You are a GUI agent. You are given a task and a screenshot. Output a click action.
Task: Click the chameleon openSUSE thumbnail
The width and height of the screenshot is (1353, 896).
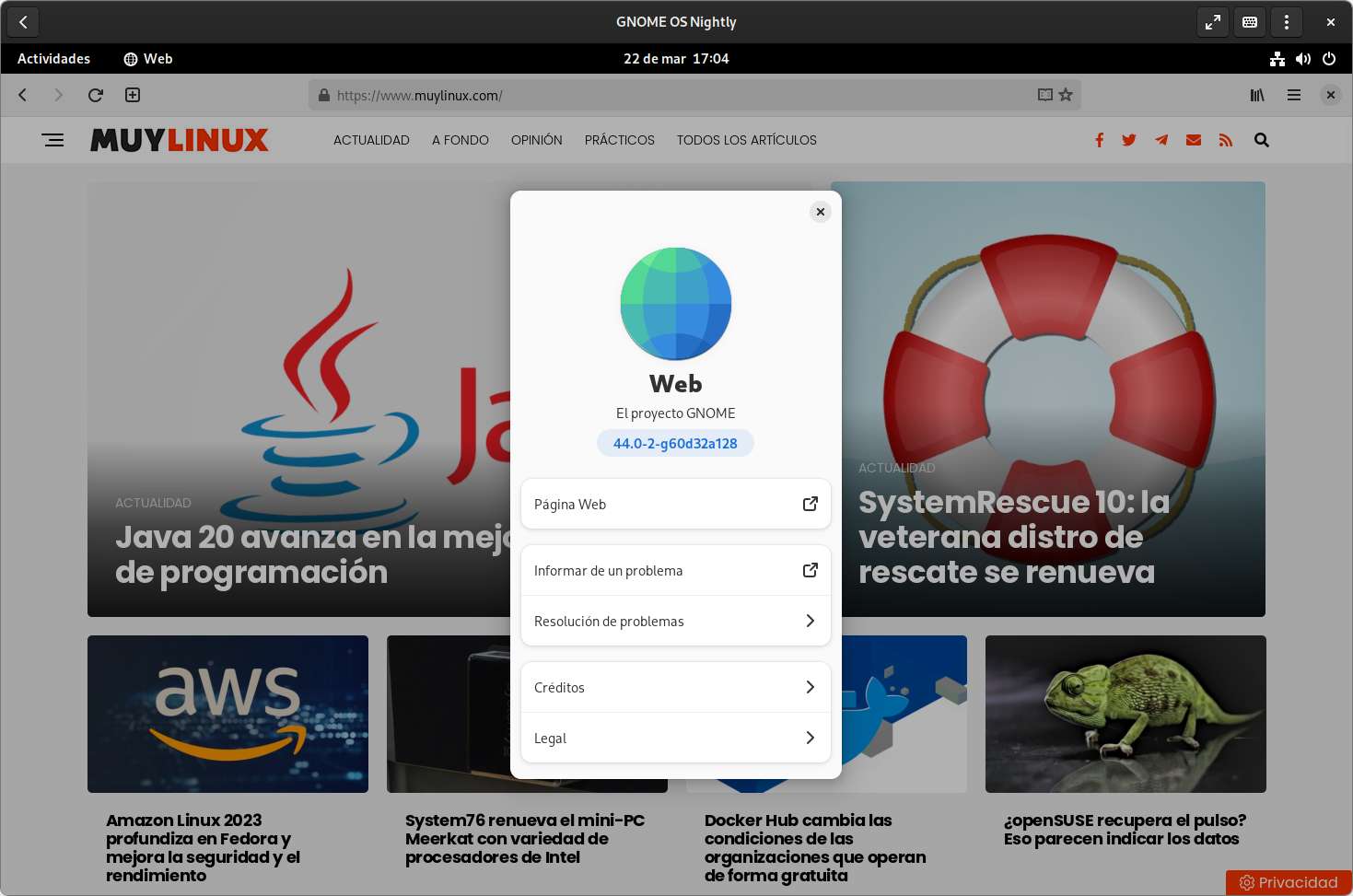coord(1126,714)
